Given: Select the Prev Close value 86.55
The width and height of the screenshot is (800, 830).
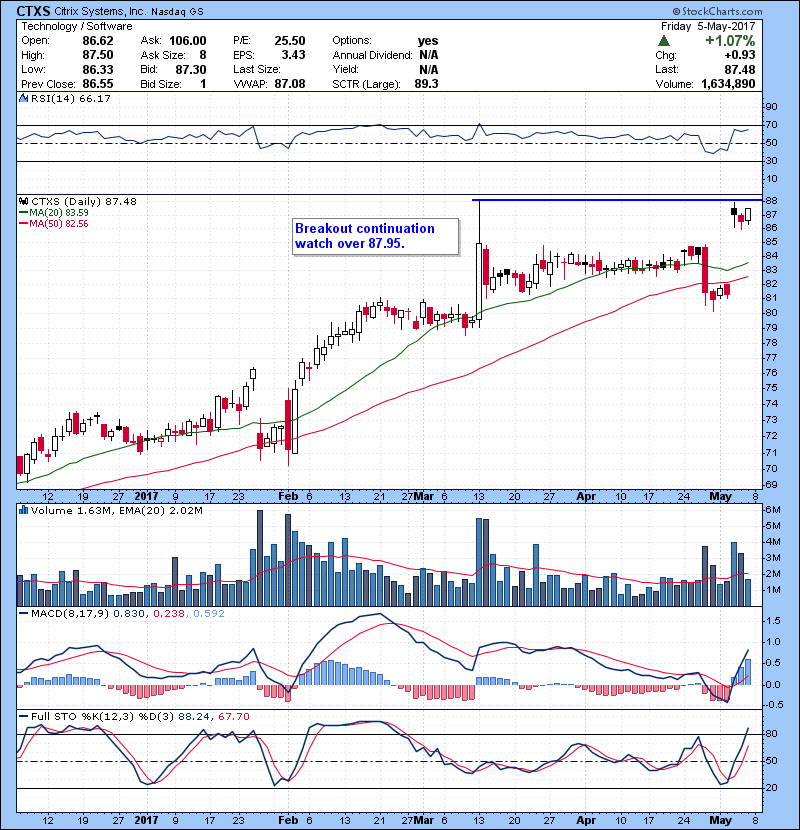Looking at the screenshot, I should pyautogui.click(x=97, y=84).
